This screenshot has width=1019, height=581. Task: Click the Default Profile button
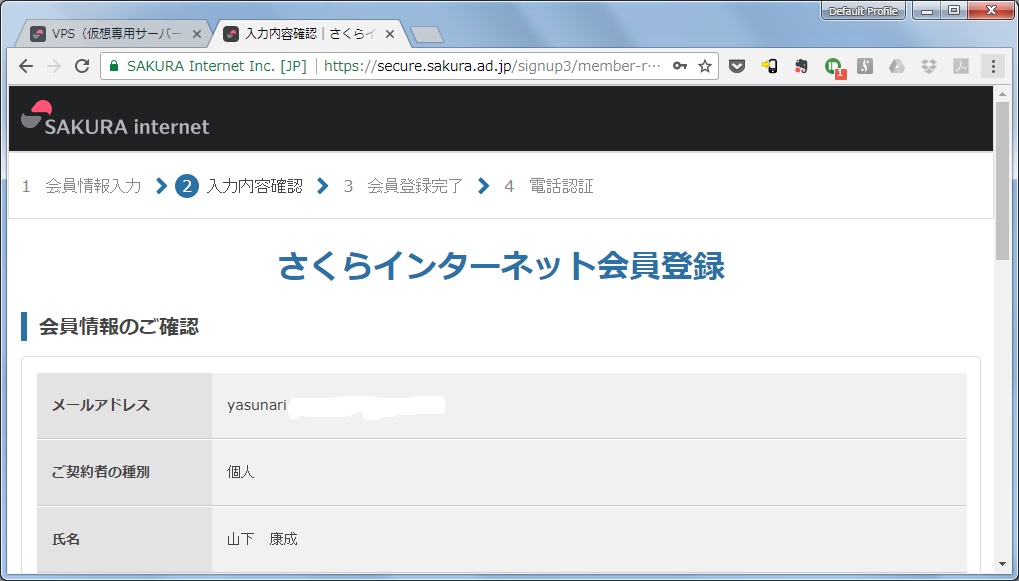863,11
